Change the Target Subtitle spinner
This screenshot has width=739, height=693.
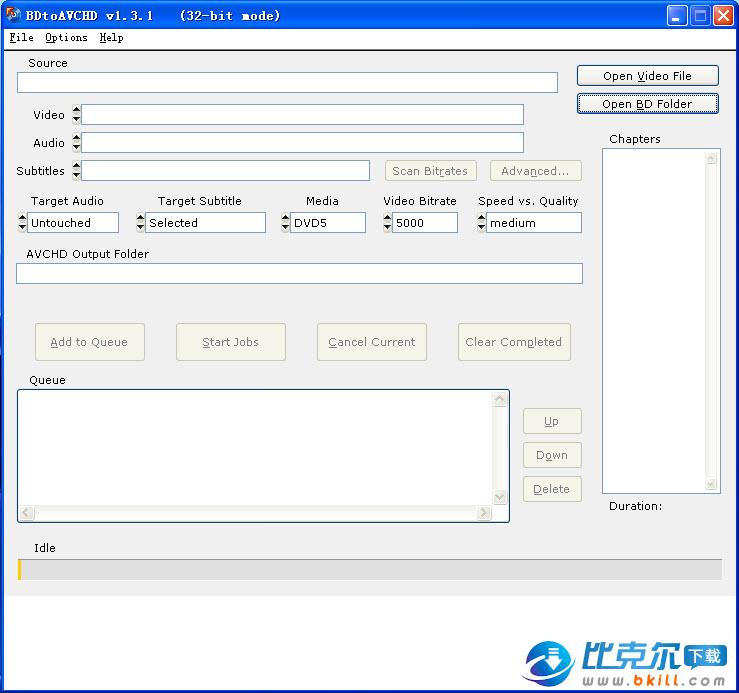click(x=140, y=222)
